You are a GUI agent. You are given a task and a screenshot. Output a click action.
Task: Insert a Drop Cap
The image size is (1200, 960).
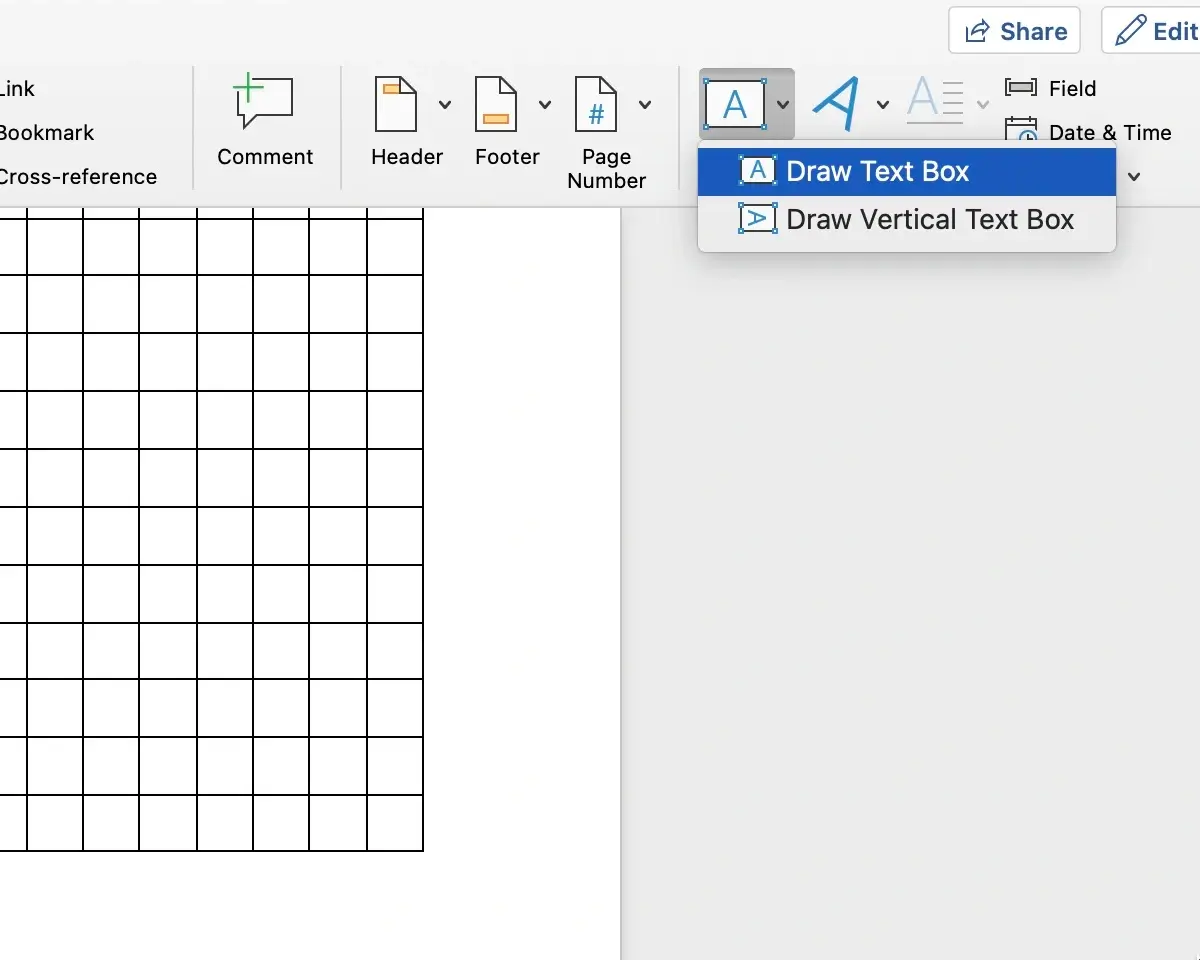933,101
